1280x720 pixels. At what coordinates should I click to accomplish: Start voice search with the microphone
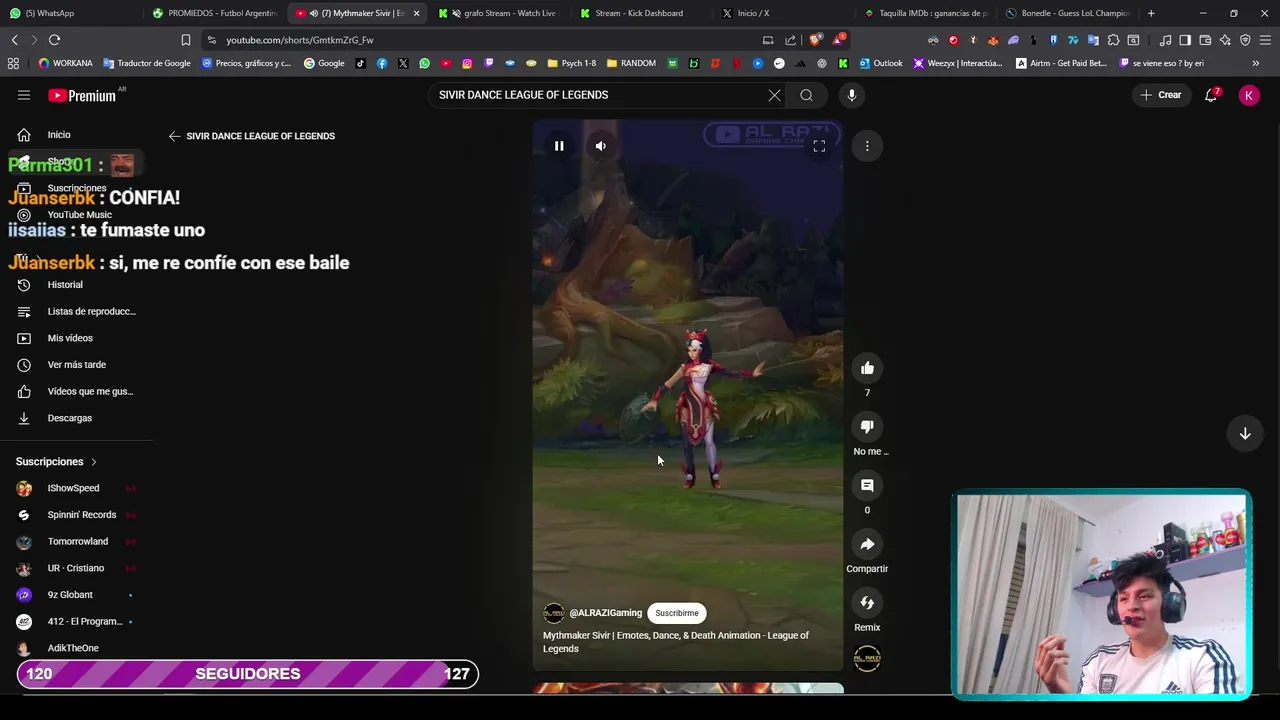852,95
